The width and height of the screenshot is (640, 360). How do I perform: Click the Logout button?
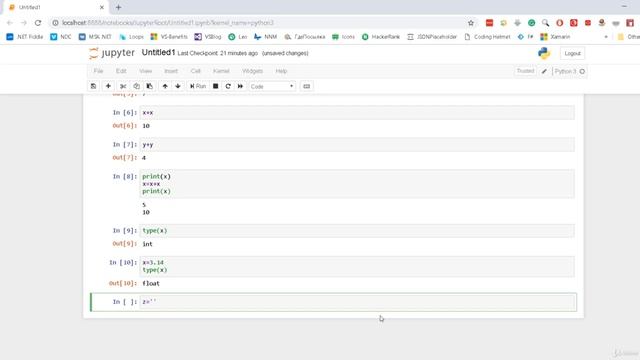(x=572, y=53)
